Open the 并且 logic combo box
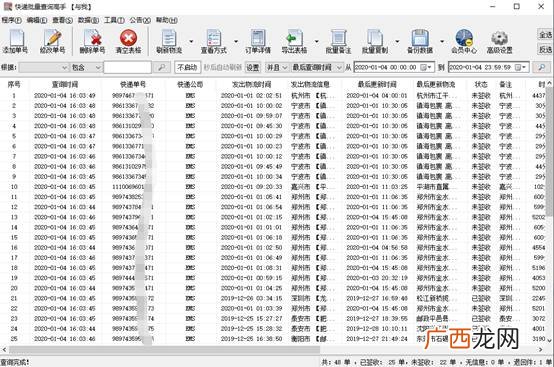Screen dimensions: 554x367 pos(276,67)
